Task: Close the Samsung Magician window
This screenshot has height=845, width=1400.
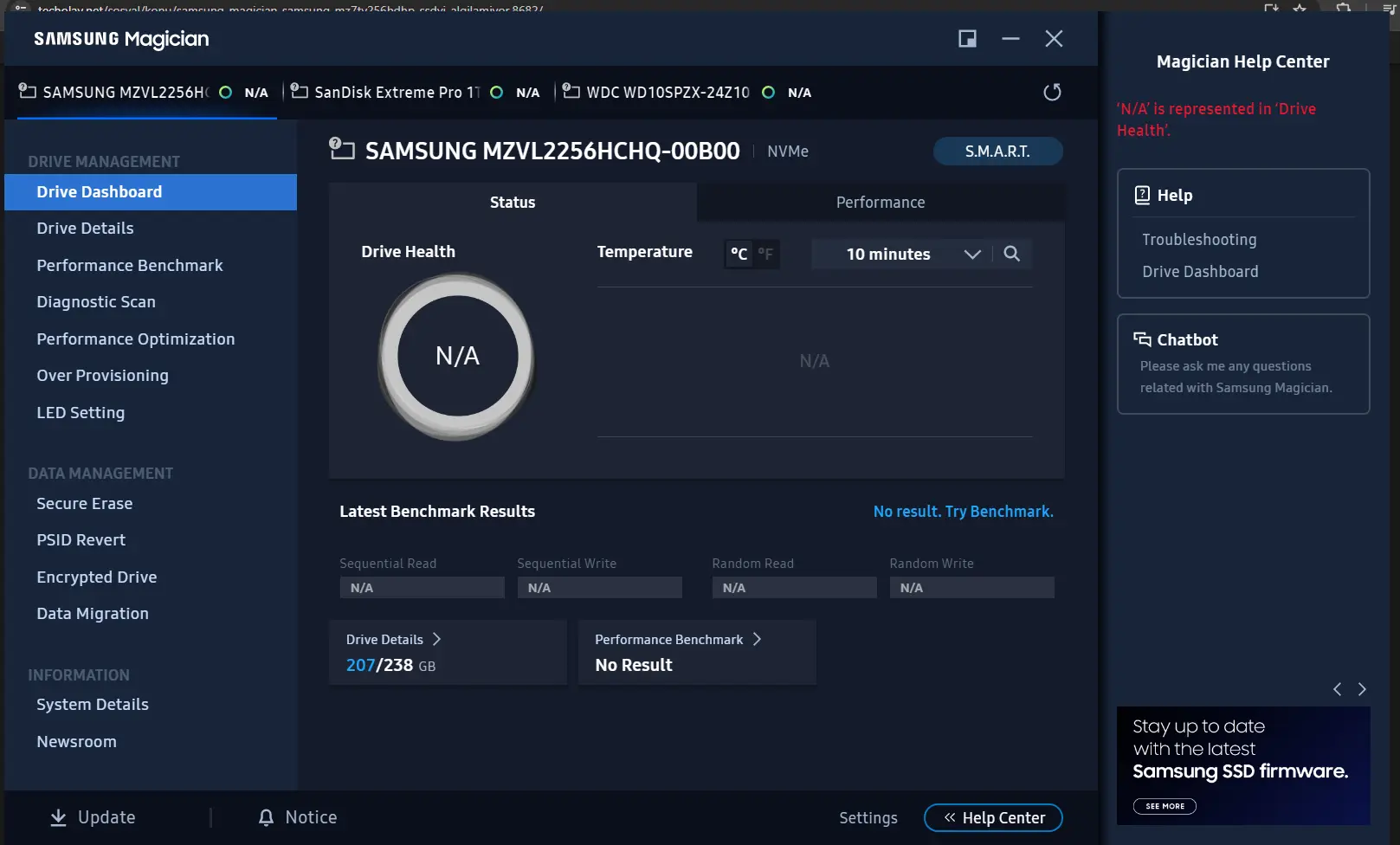Action: [1054, 38]
